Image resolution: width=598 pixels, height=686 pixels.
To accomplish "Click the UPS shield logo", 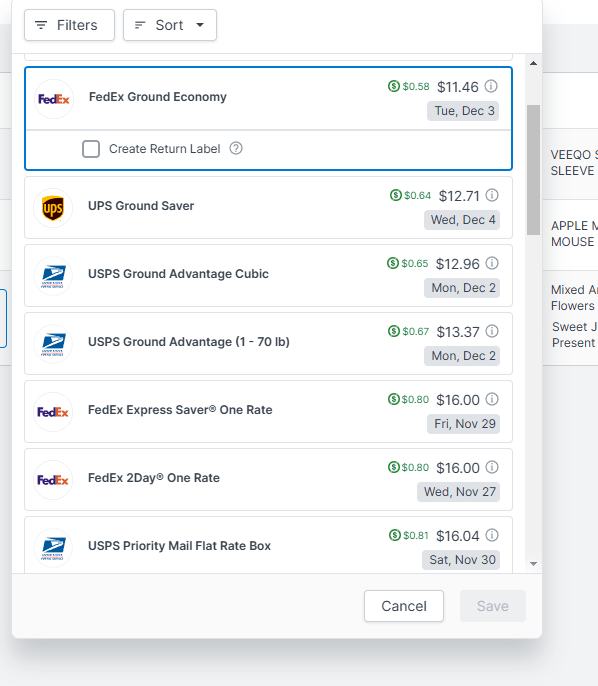I will [53, 208].
